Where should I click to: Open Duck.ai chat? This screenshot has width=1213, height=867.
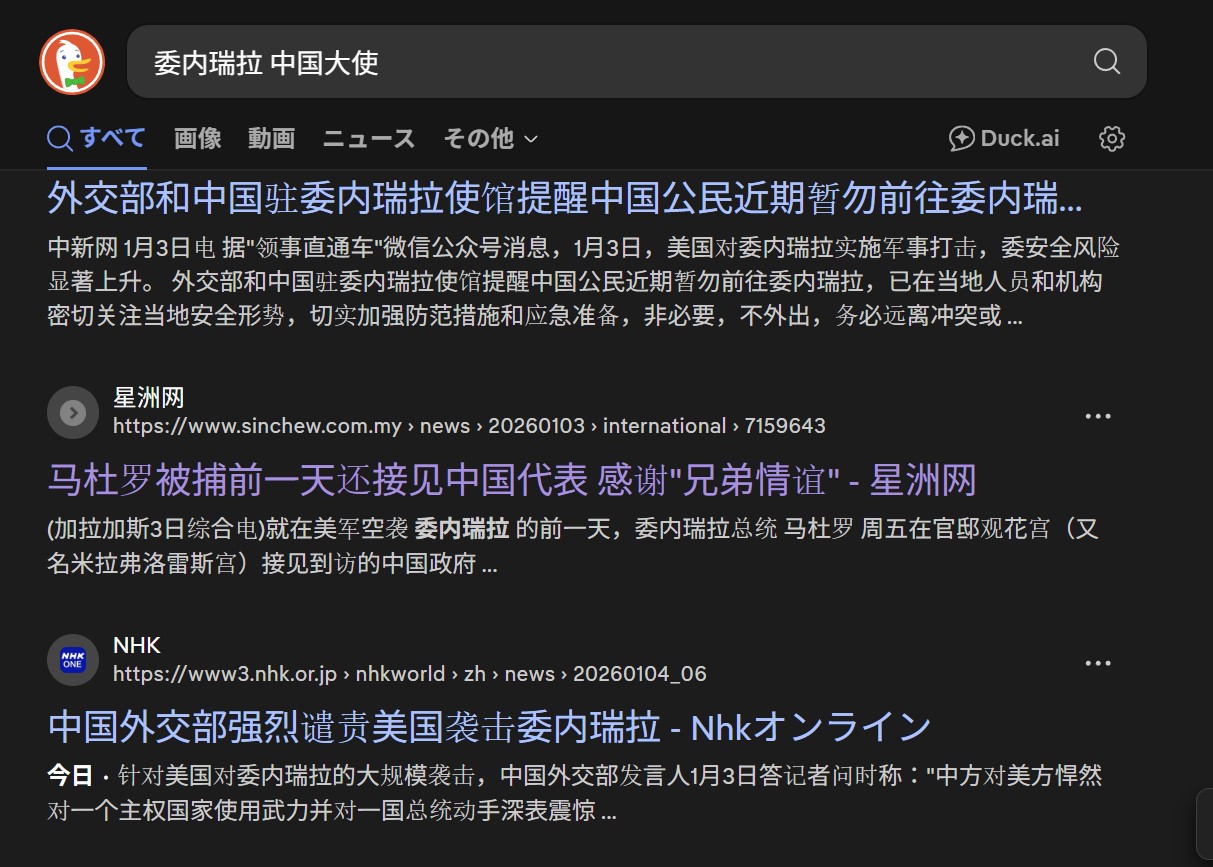pyautogui.click(x=1004, y=139)
